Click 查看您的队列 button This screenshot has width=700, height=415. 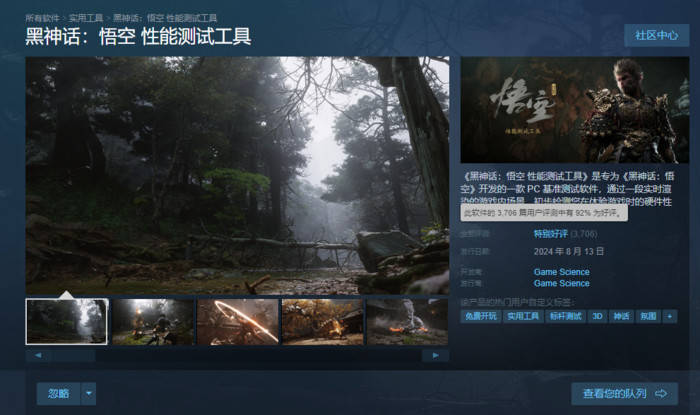coord(624,393)
